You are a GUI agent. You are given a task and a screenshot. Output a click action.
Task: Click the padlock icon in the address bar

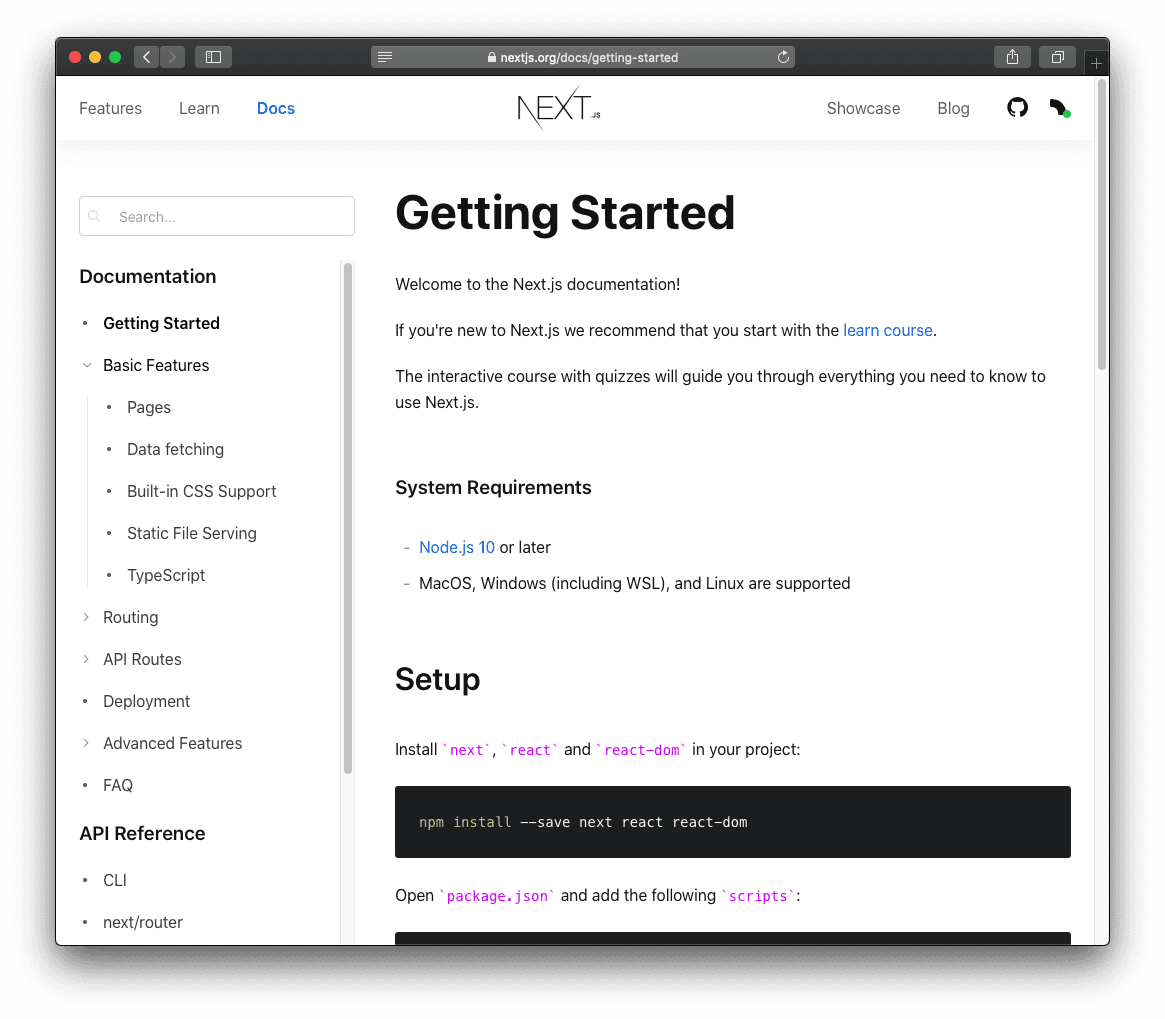coord(491,57)
